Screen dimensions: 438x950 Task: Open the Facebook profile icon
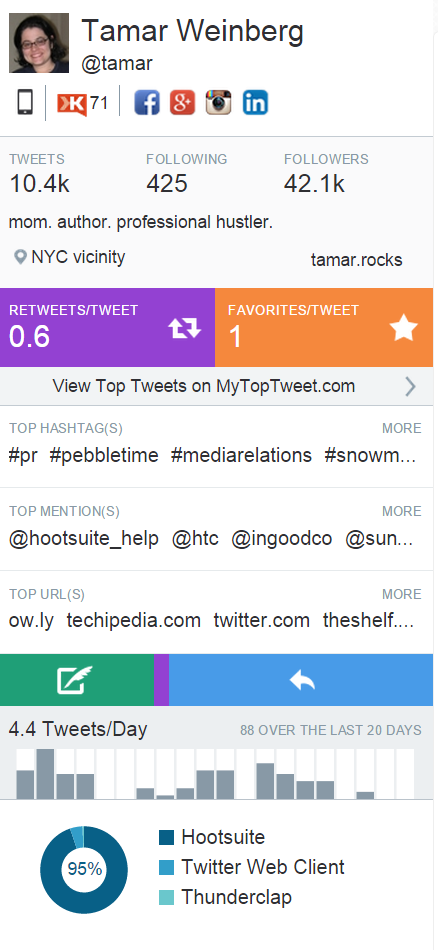point(147,102)
